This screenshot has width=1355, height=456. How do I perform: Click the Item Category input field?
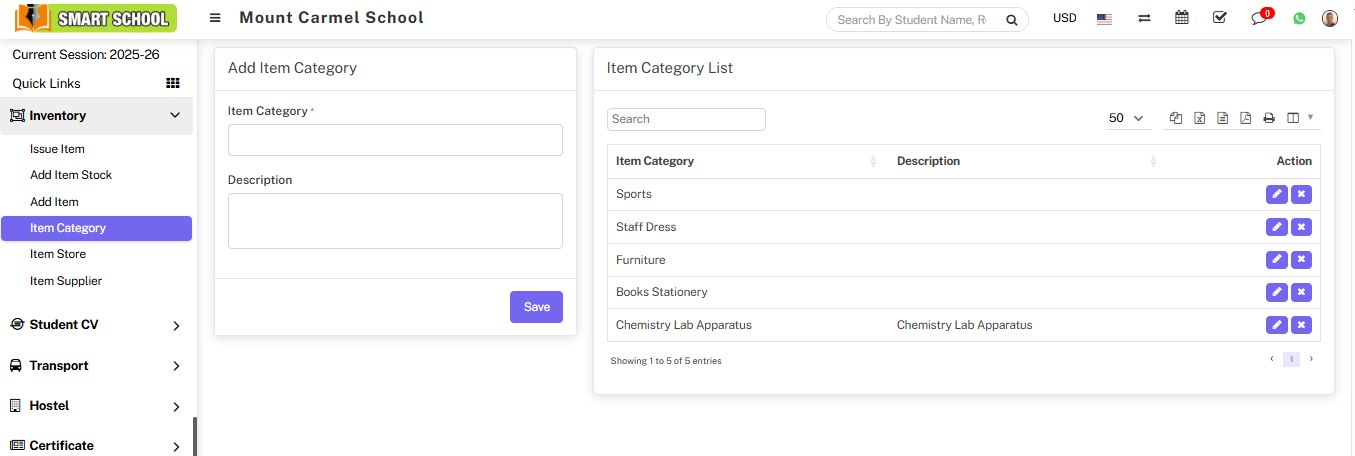(395, 140)
